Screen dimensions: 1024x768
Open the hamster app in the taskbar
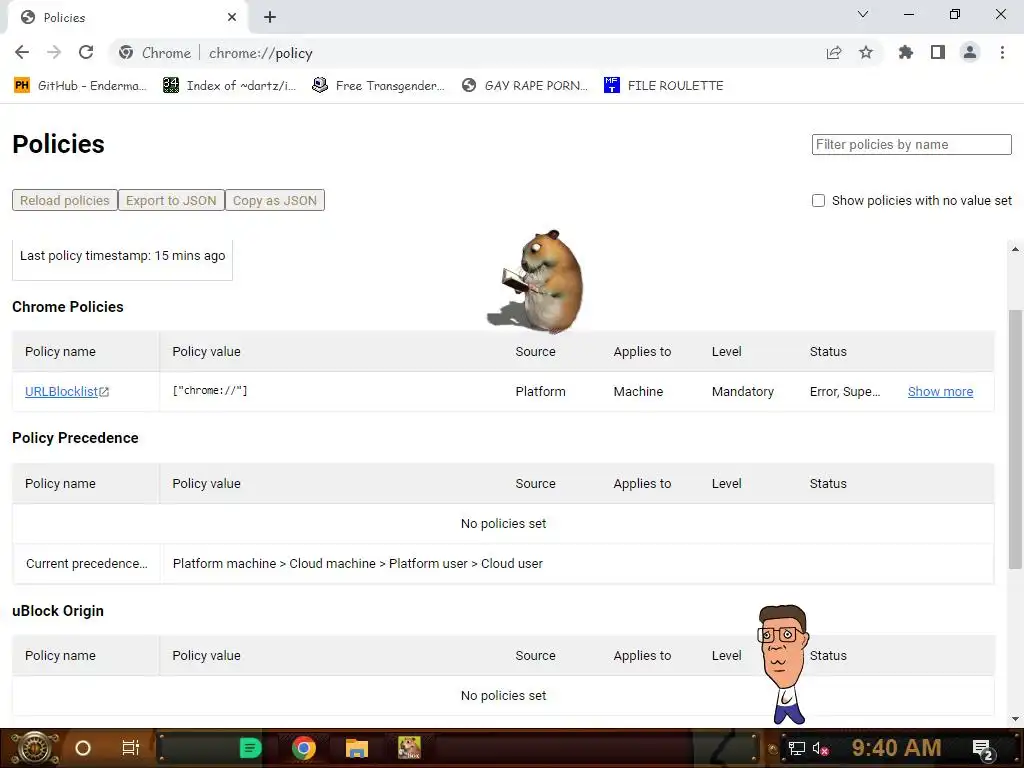click(409, 748)
